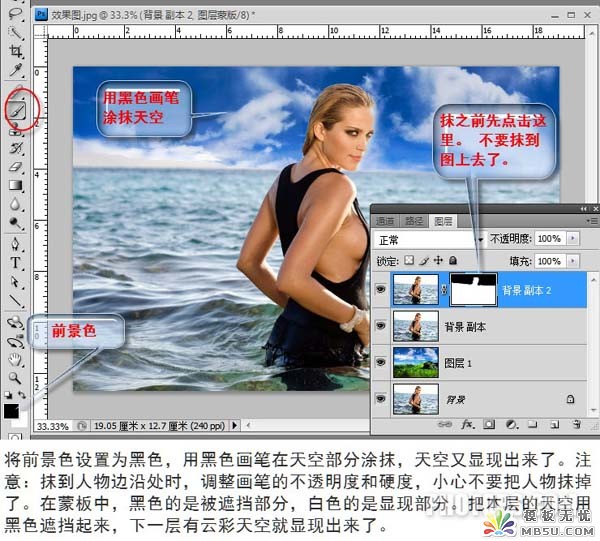Click the 33.33% zoom level field
600x541 pixels.
click(53, 425)
